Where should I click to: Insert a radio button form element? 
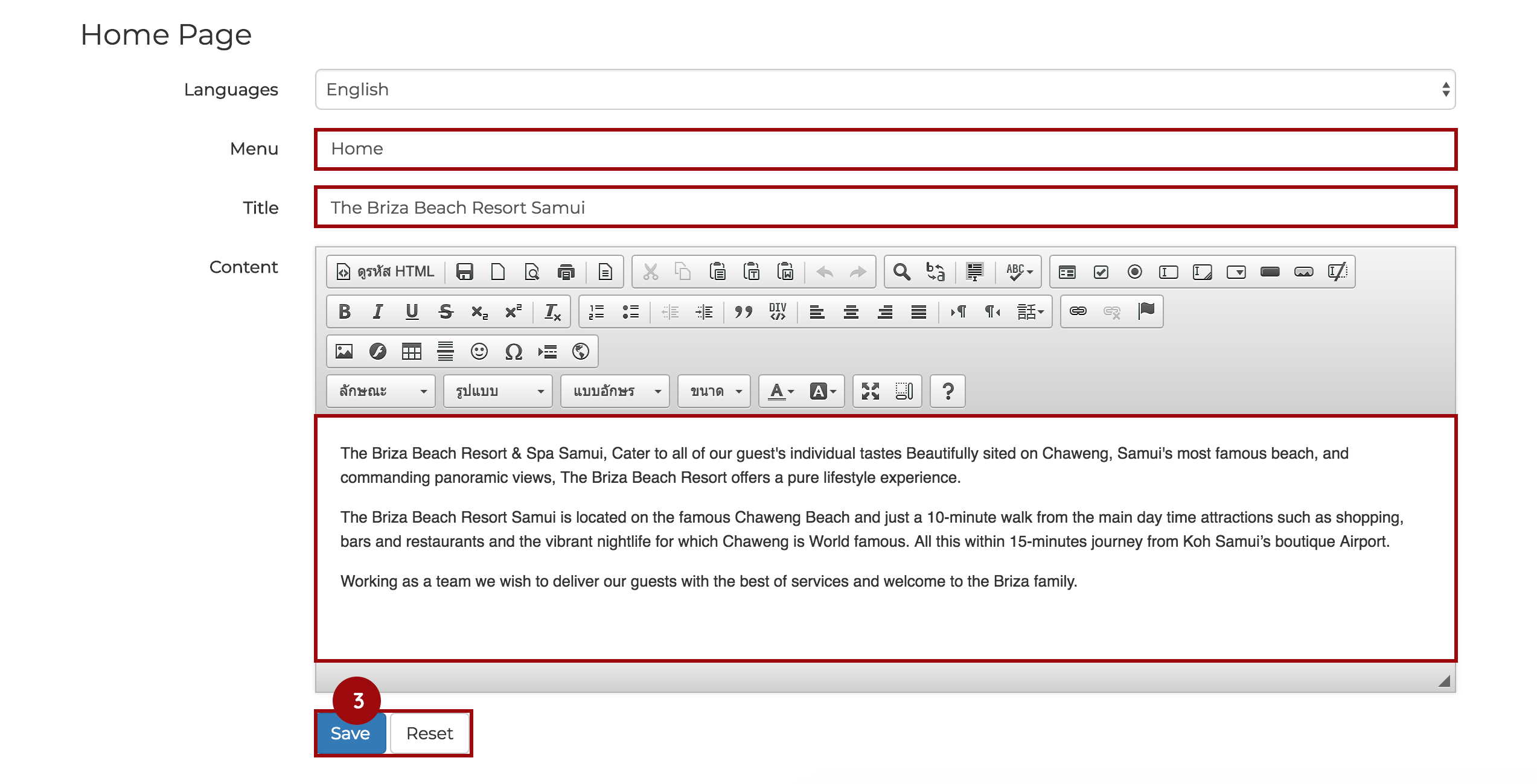coord(1135,272)
